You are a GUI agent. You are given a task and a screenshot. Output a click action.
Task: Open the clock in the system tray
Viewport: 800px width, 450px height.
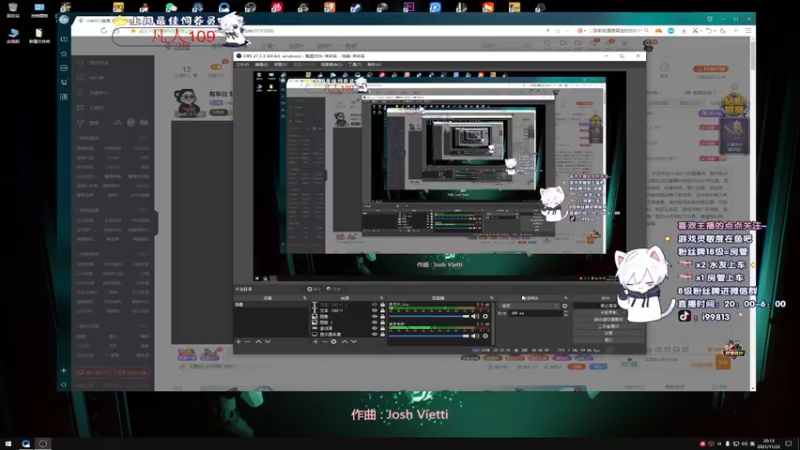coord(768,444)
